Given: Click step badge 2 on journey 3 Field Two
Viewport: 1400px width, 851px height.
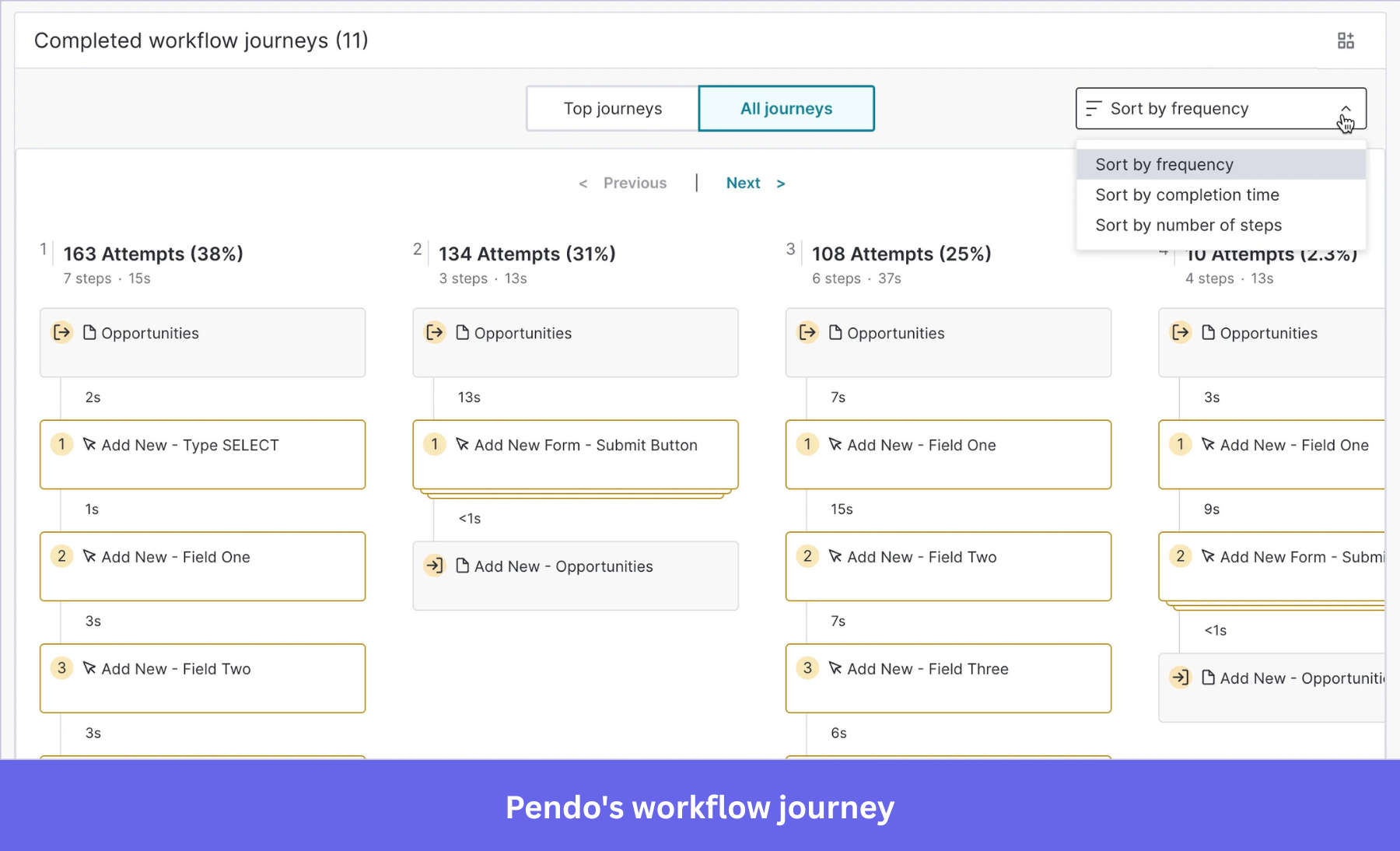Looking at the screenshot, I should [807, 556].
